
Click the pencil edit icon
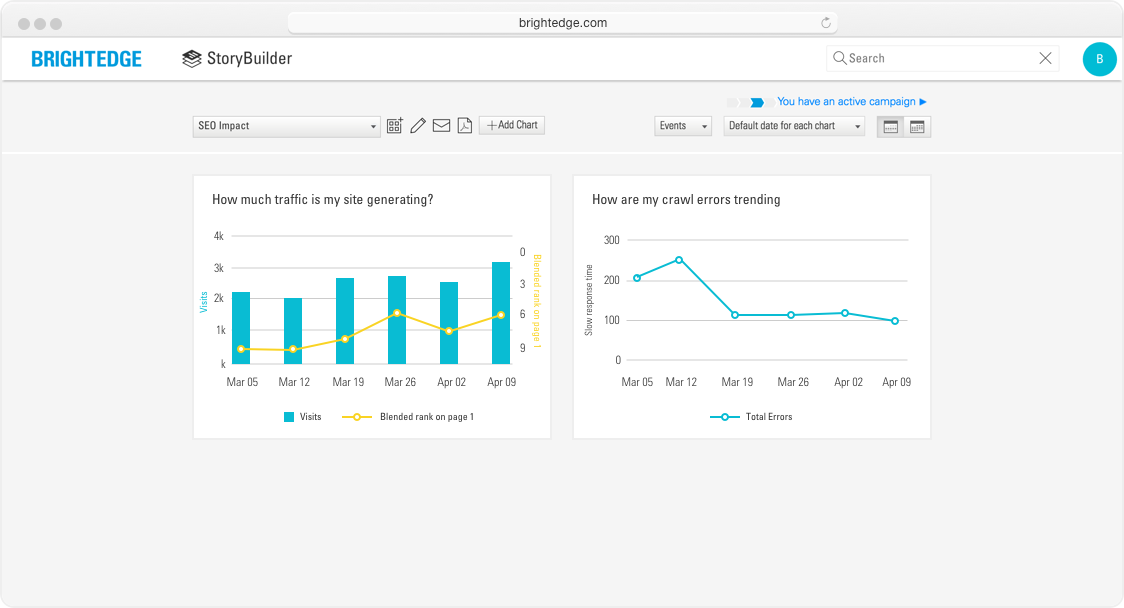click(418, 126)
